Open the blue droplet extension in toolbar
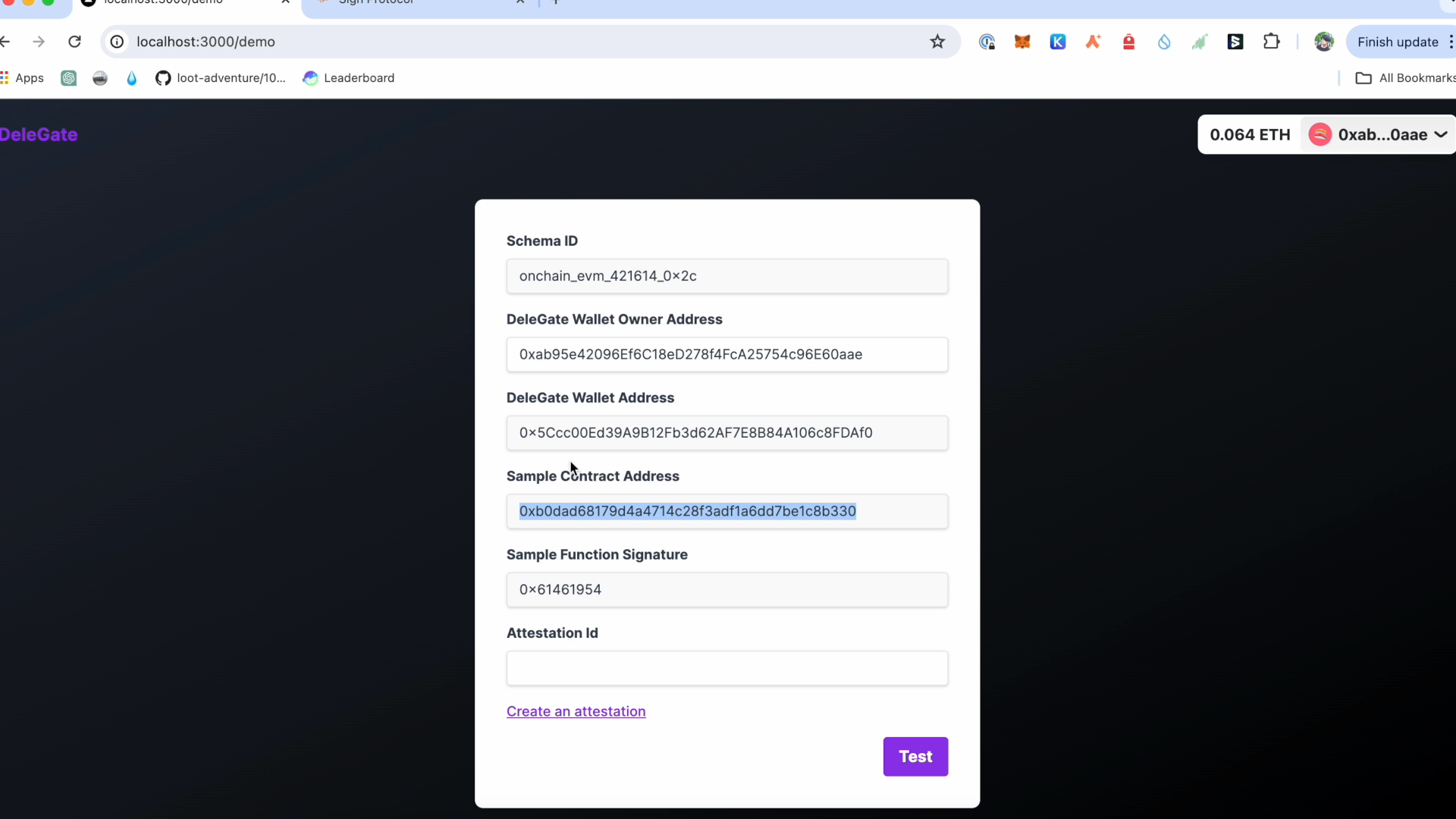This screenshot has width=1456, height=819. pyautogui.click(x=1164, y=42)
